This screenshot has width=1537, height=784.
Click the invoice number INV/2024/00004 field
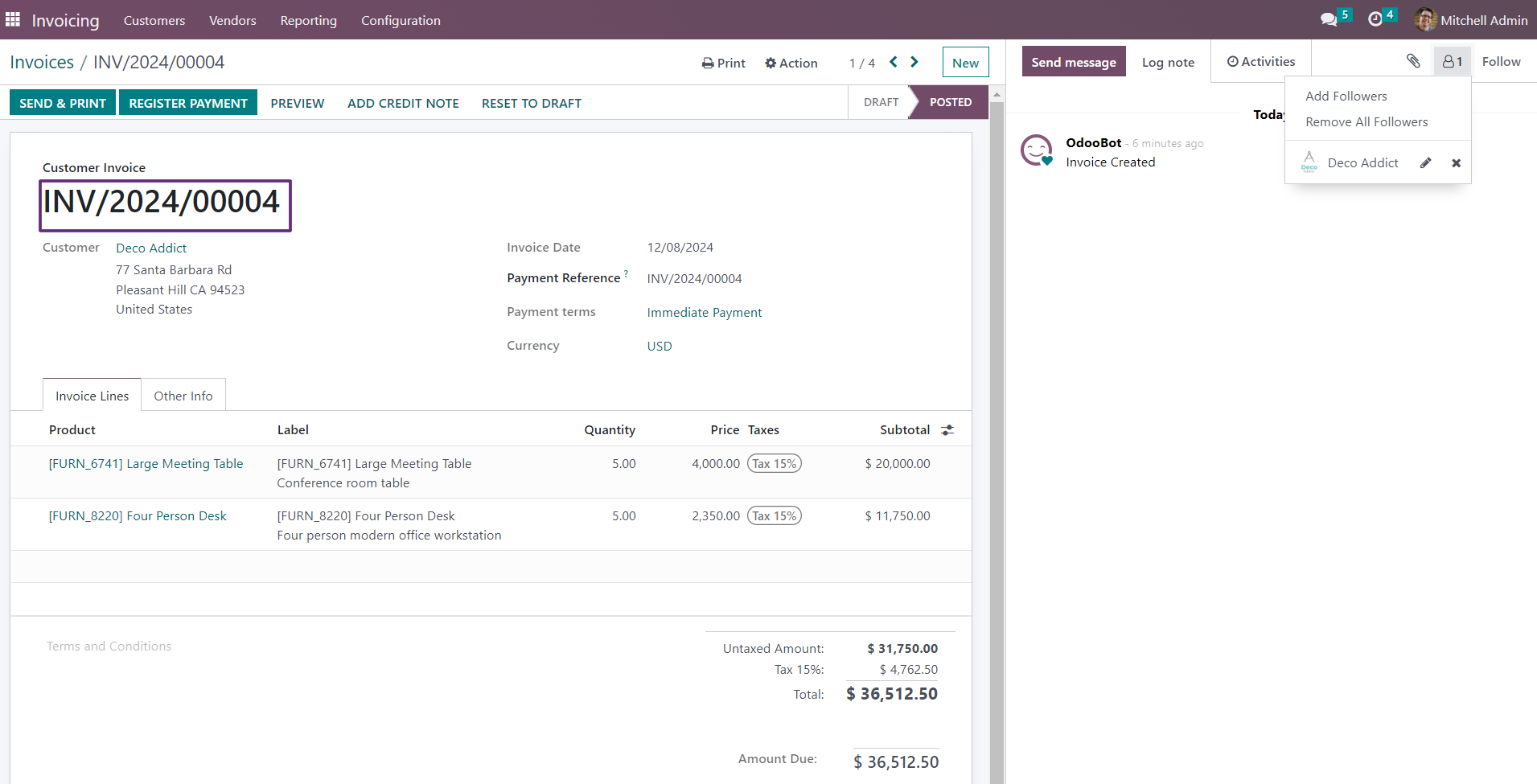pos(165,205)
